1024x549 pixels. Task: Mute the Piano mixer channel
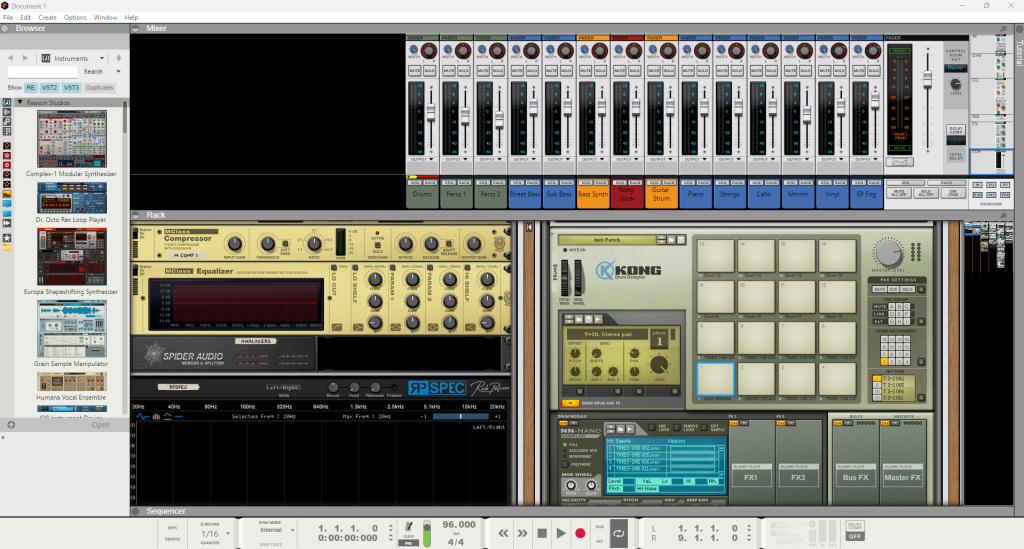pyautogui.click(x=688, y=71)
